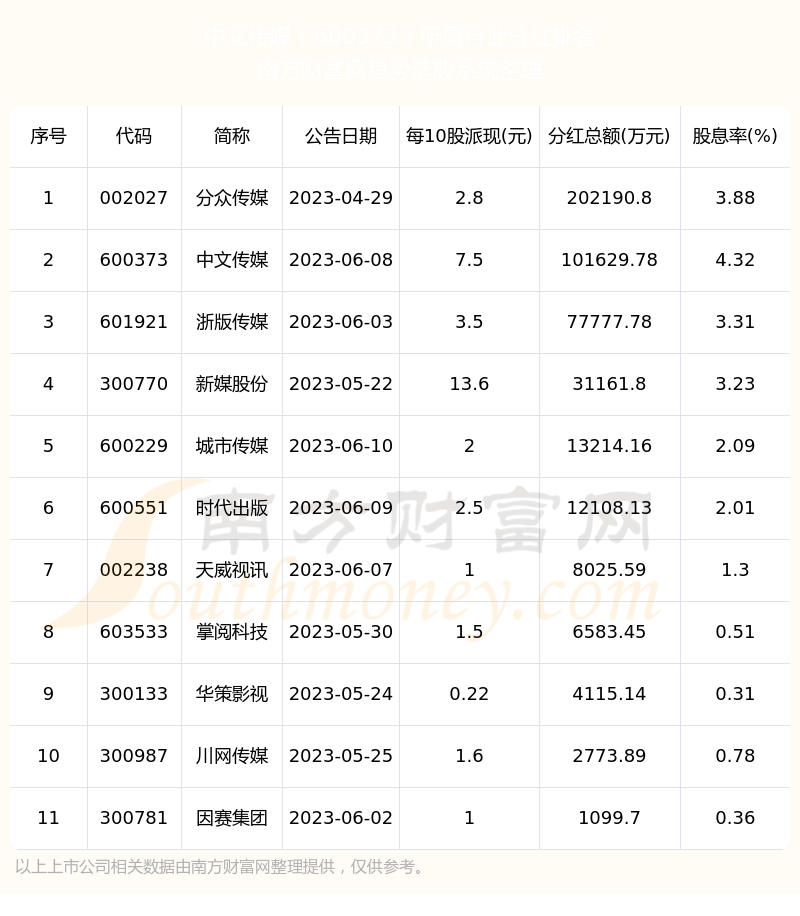
Task: Click the 每10股派现(元) column header
Action: pos(469,137)
